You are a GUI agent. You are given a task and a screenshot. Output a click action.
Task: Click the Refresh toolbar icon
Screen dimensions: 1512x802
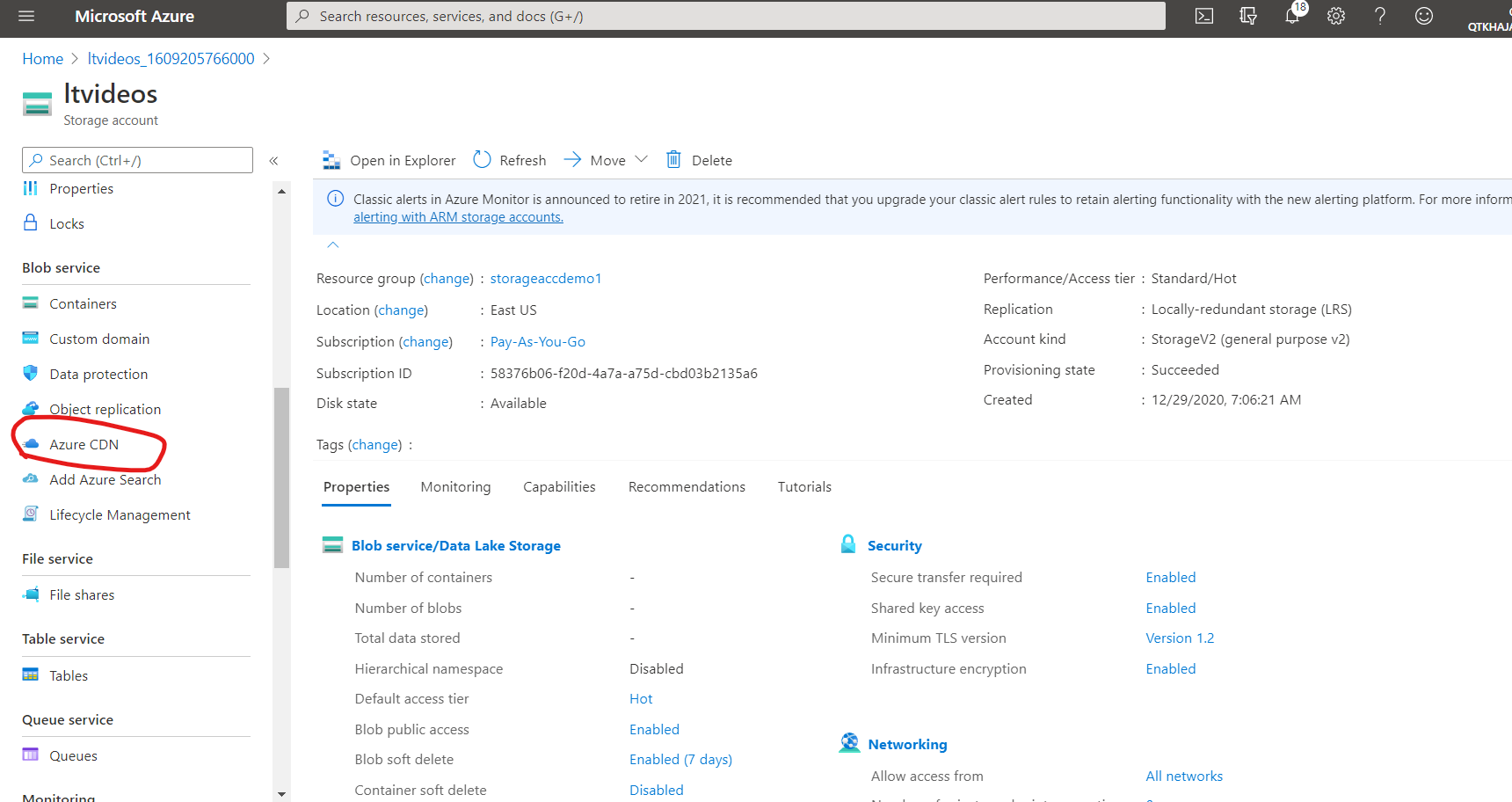pos(482,159)
